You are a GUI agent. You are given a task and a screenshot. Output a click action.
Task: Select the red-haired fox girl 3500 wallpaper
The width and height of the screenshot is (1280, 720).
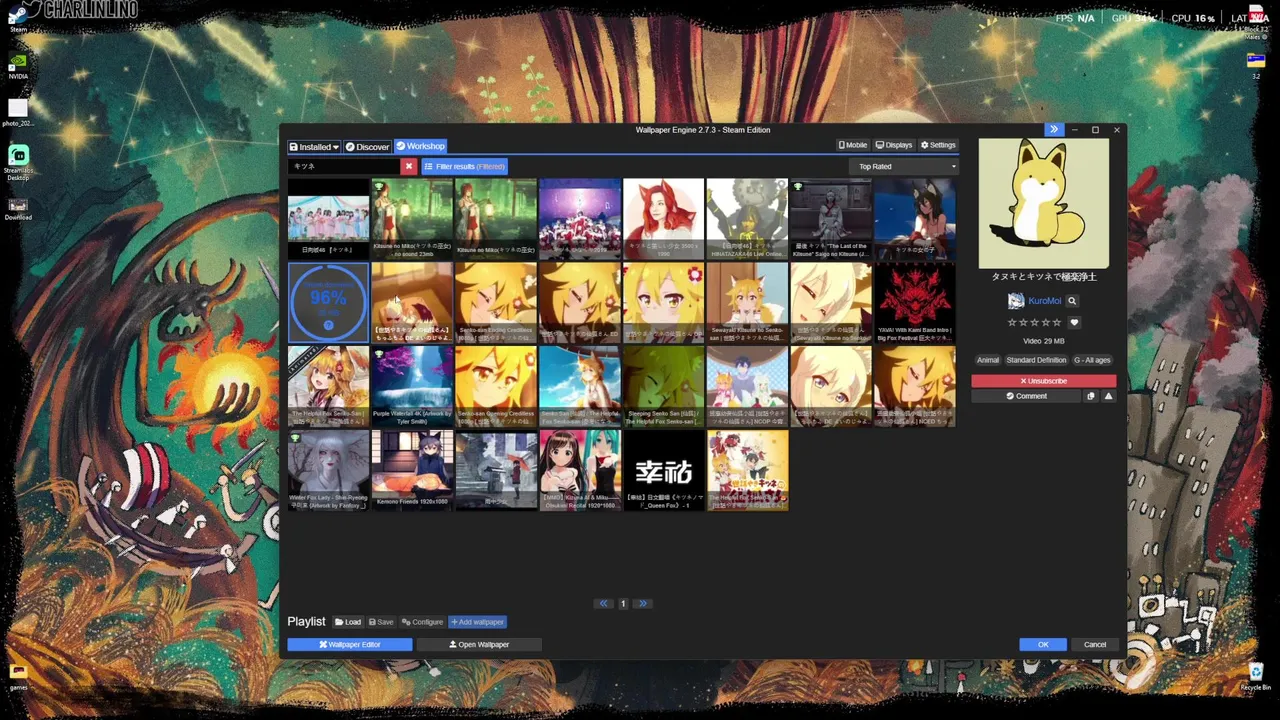pos(663,219)
